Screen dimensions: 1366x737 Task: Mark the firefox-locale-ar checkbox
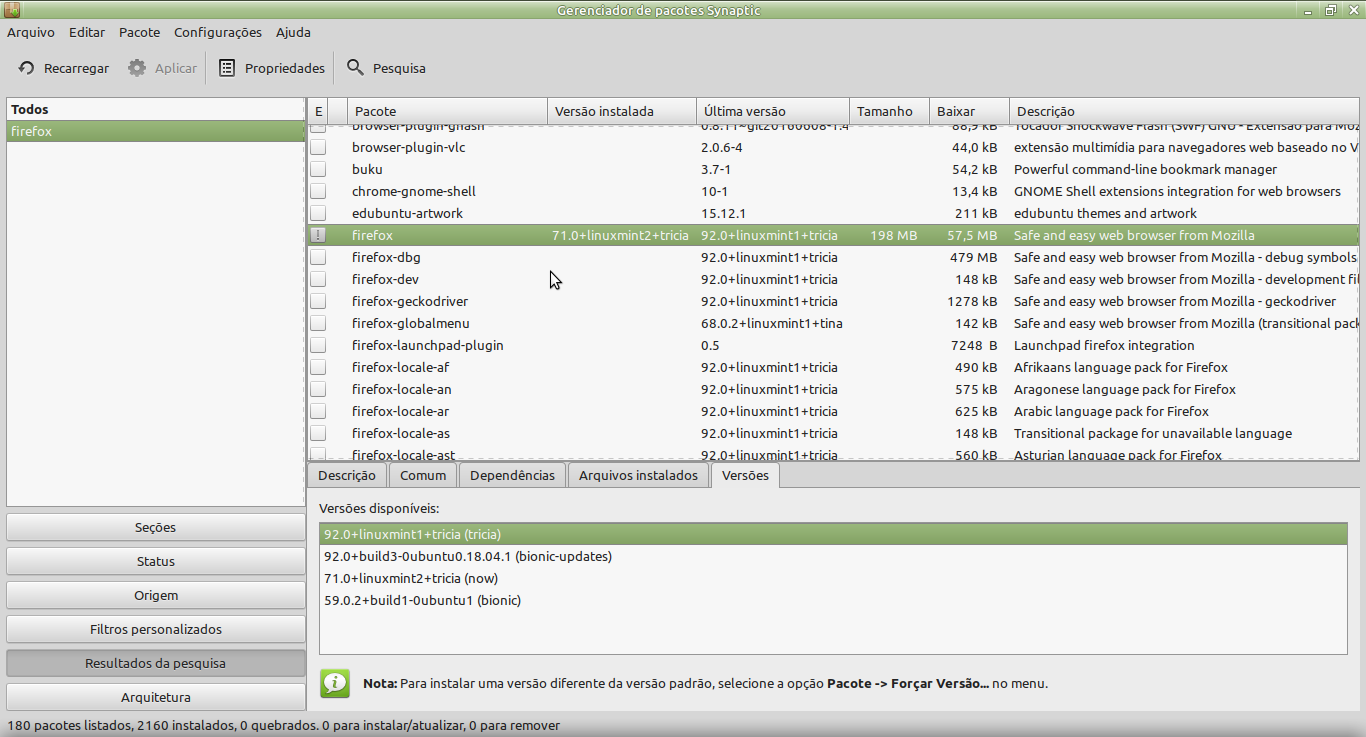click(318, 411)
